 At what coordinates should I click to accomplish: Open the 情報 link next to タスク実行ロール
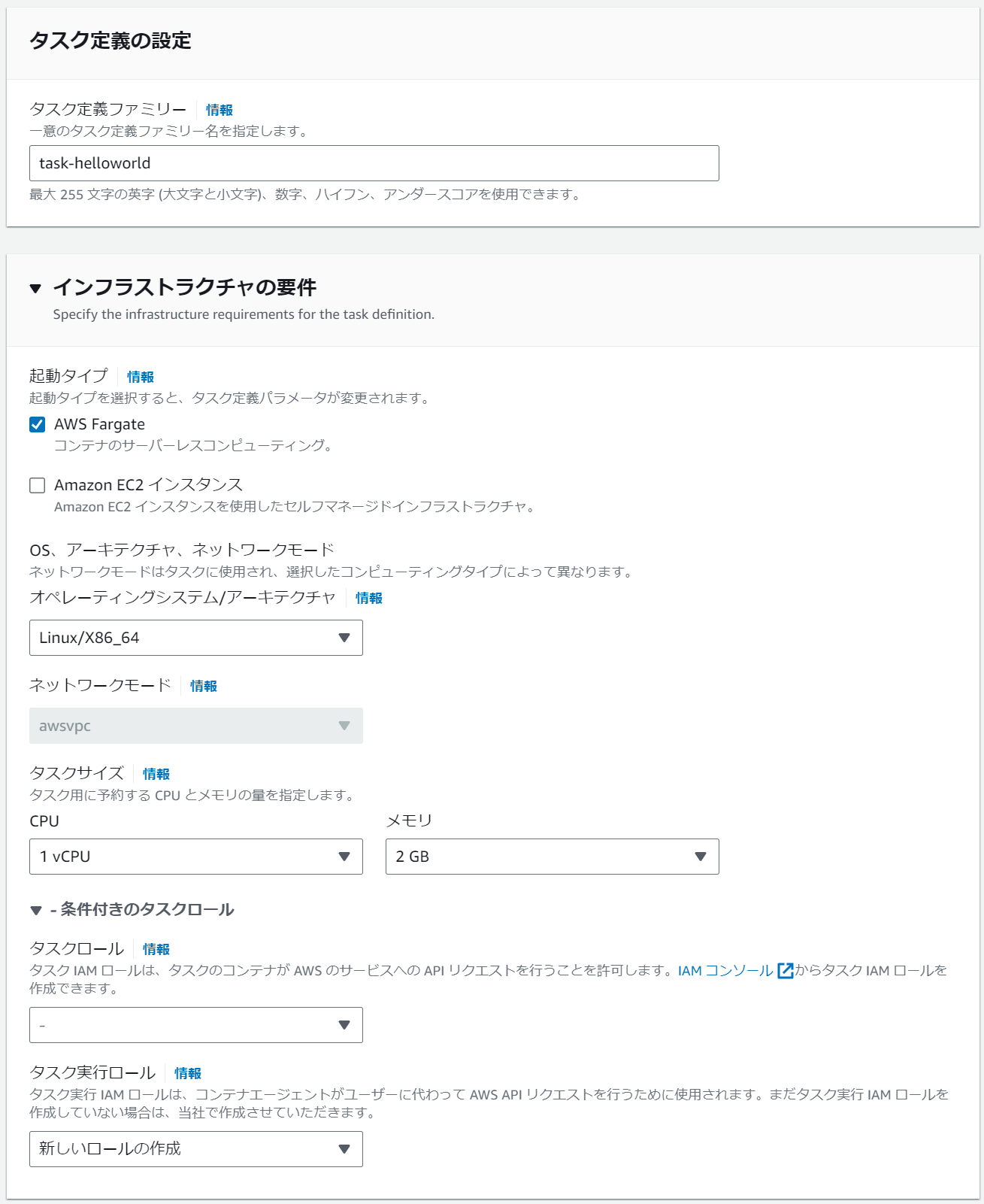pyautogui.click(x=188, y=1073)
